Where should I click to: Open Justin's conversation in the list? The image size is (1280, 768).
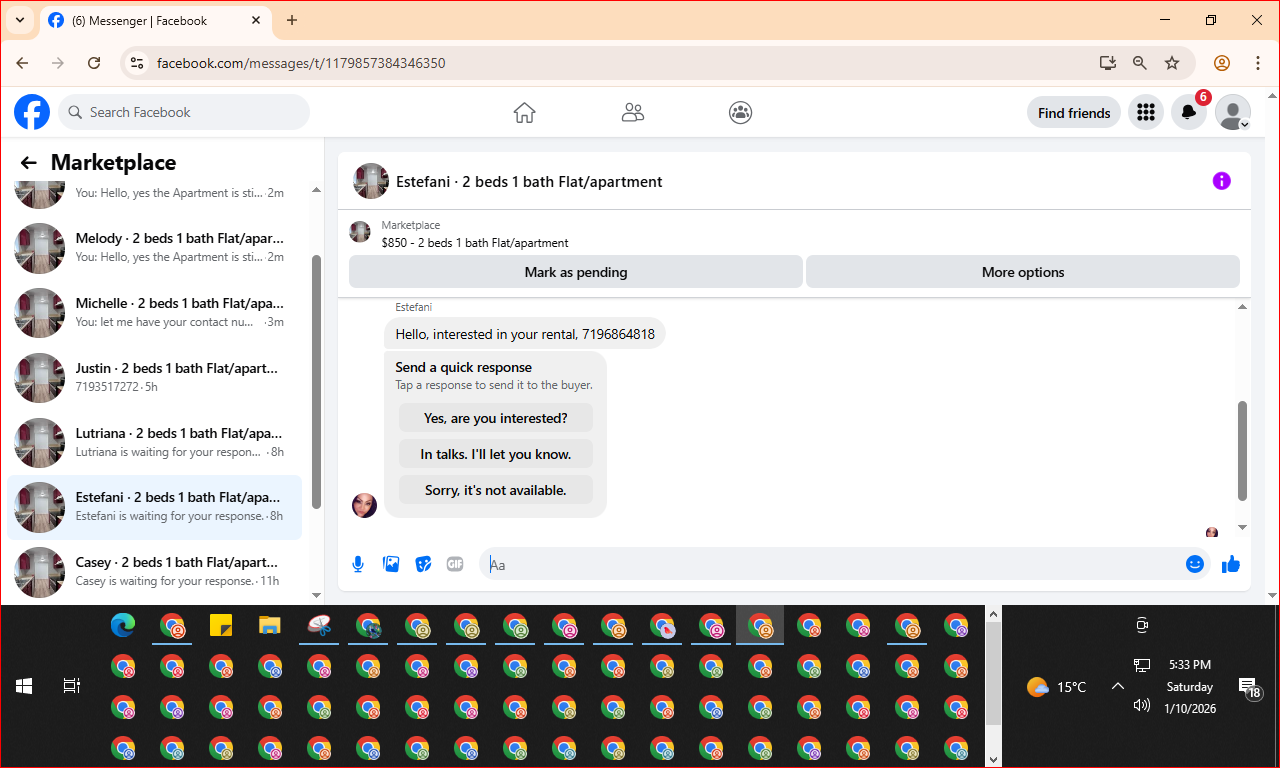[x=155, y=378]
